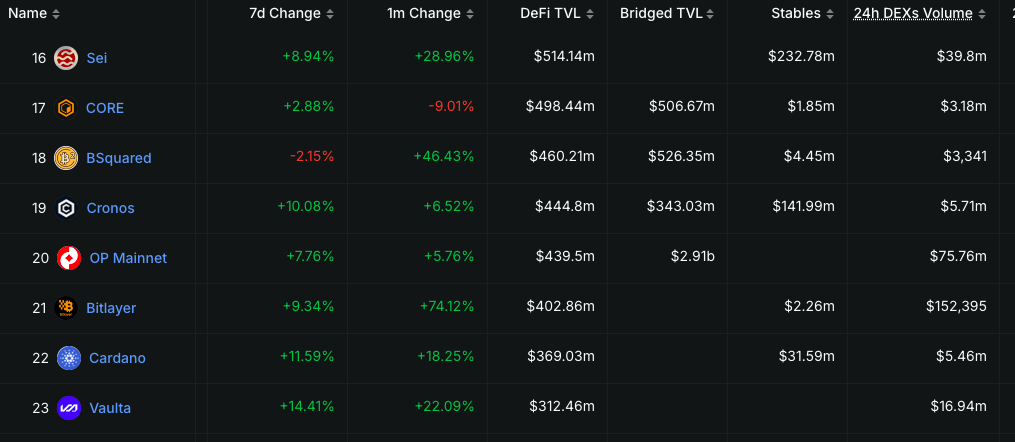
Task: Click the Cardano chain logo icon
Action: tap(69, 358)
